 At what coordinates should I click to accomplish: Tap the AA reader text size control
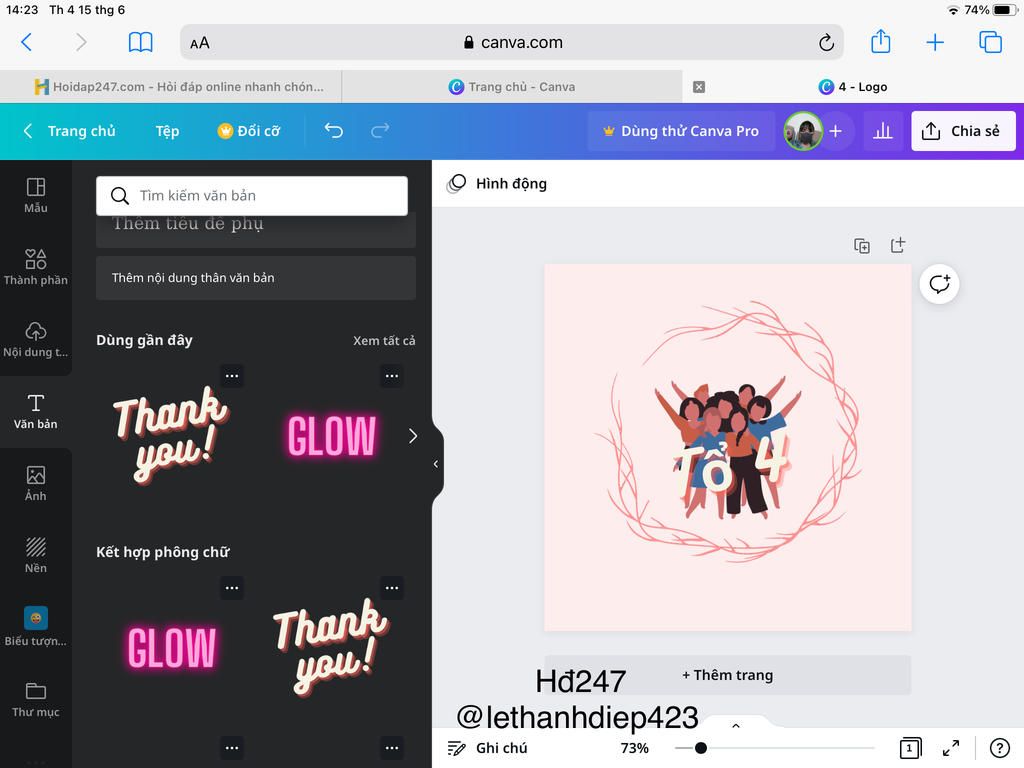[x=200, y=43]
